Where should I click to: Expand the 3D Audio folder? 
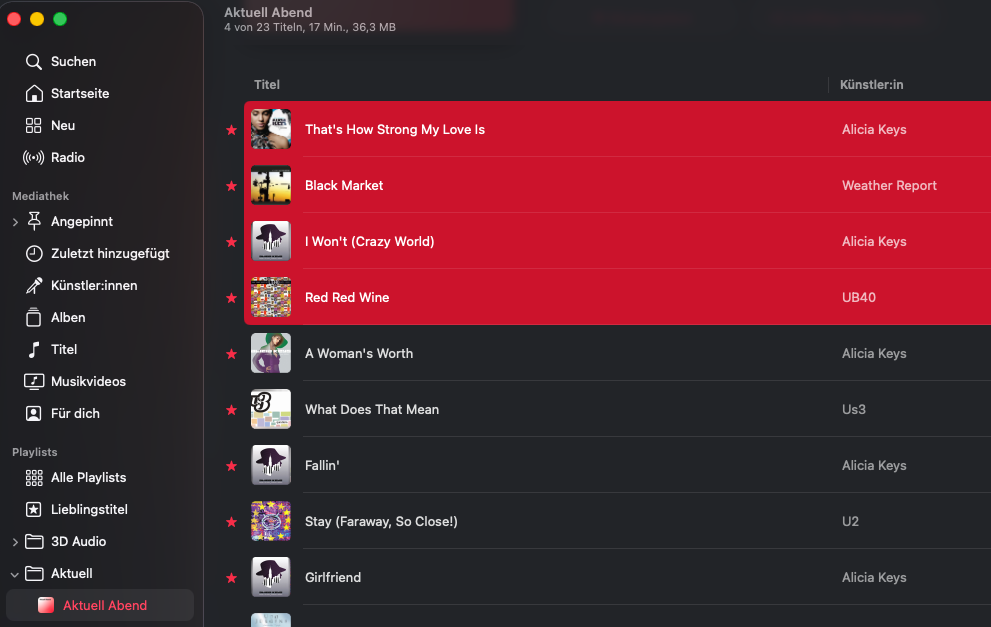pos(15,542)
